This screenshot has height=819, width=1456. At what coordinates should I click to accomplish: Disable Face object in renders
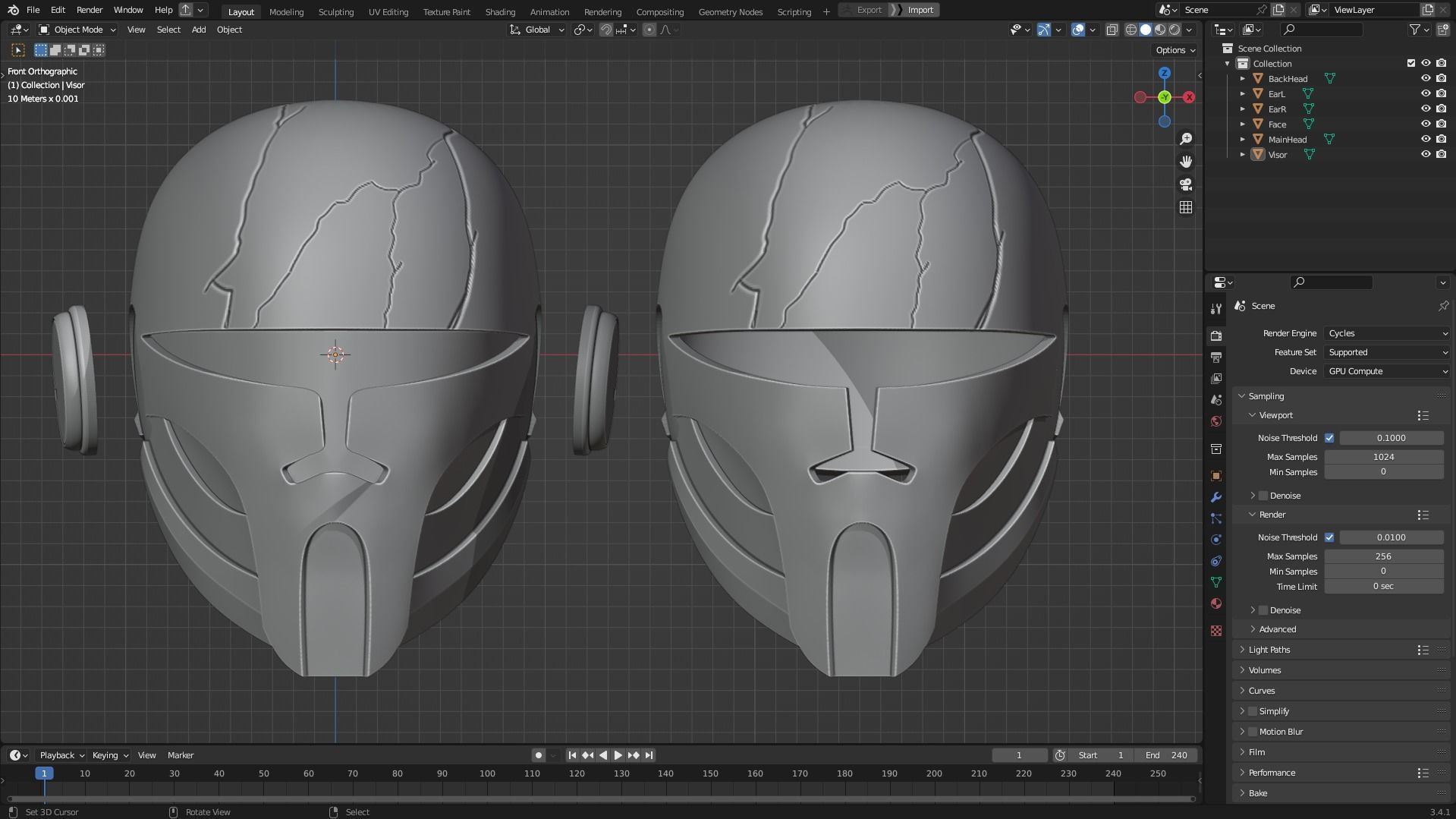click(x=1441, y=124)
